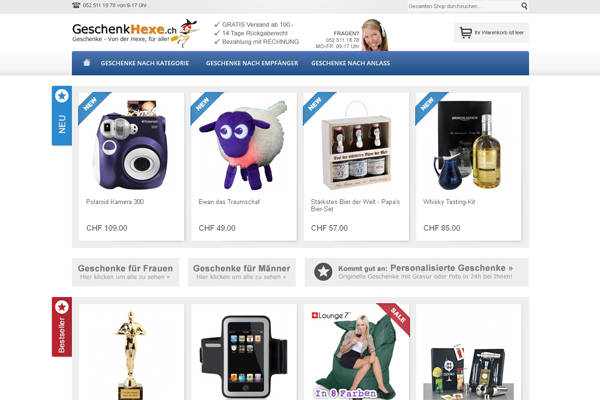Open Geschenke für Frauen banner

click(126, 272)
